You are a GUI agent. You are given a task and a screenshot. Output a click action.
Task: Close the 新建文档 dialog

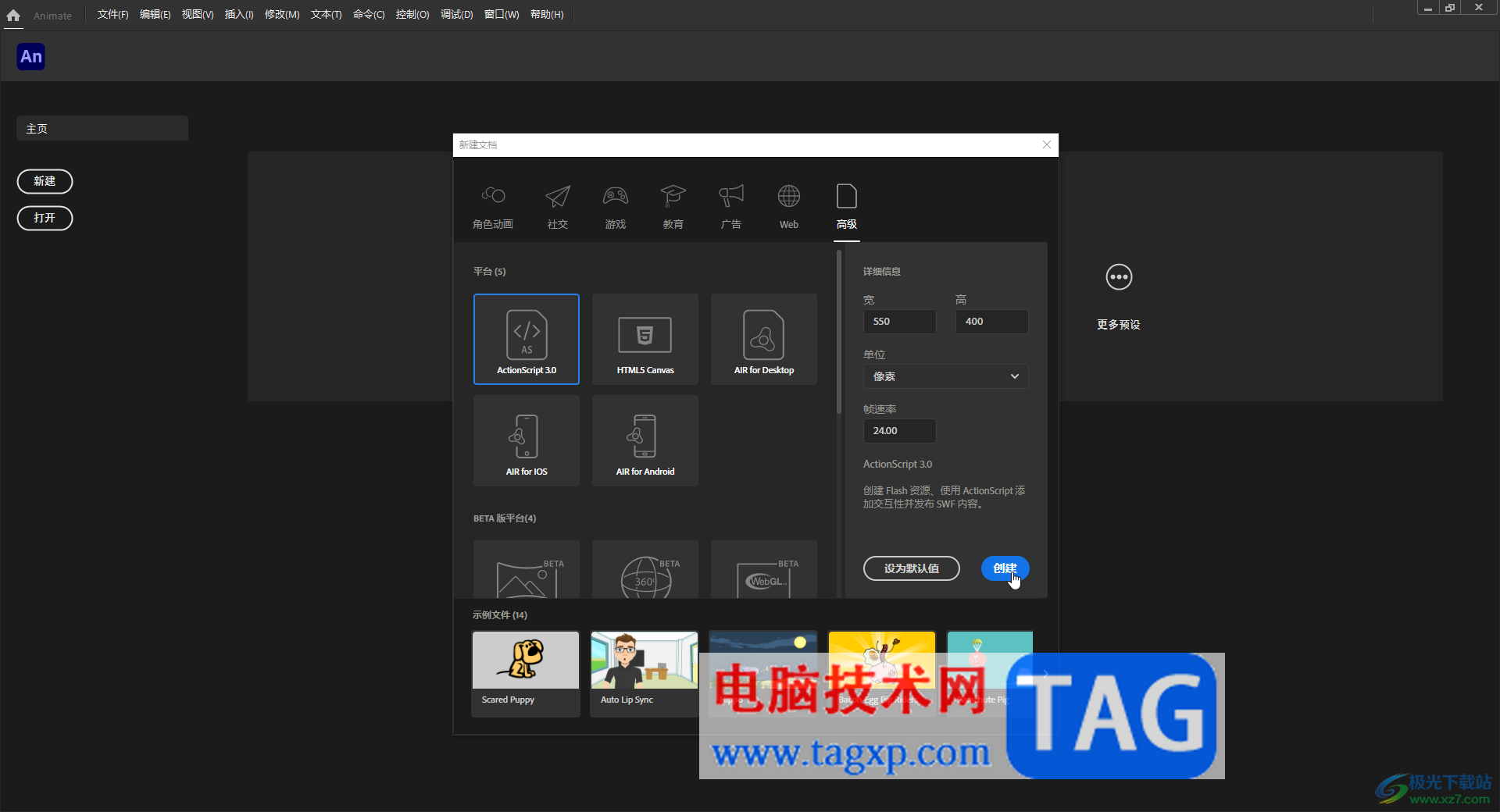1047,144
